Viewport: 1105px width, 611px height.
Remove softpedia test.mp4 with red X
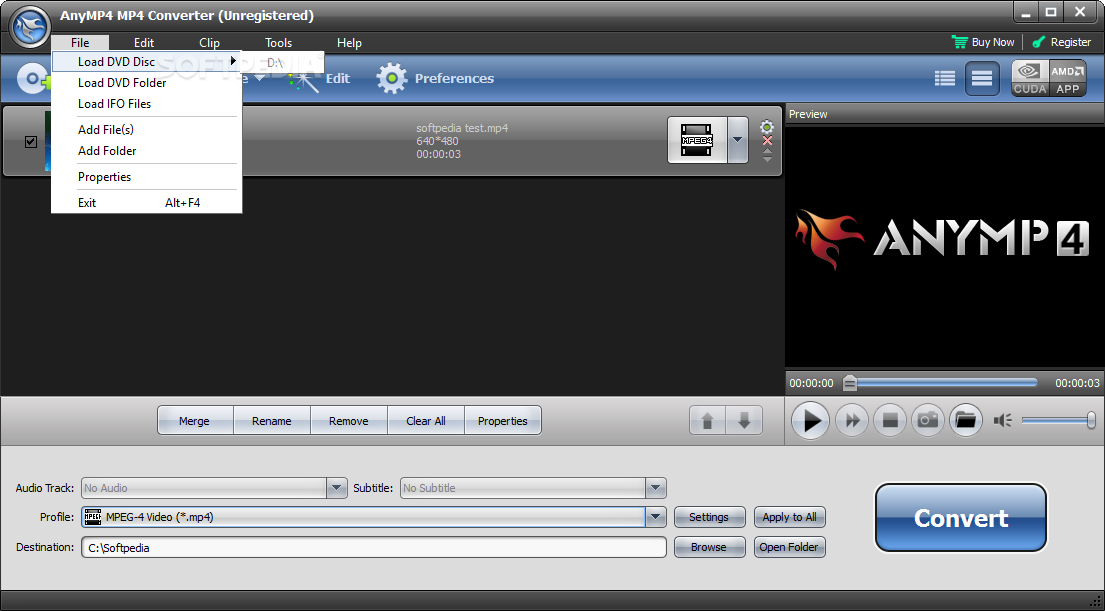(x=767, y=141)
